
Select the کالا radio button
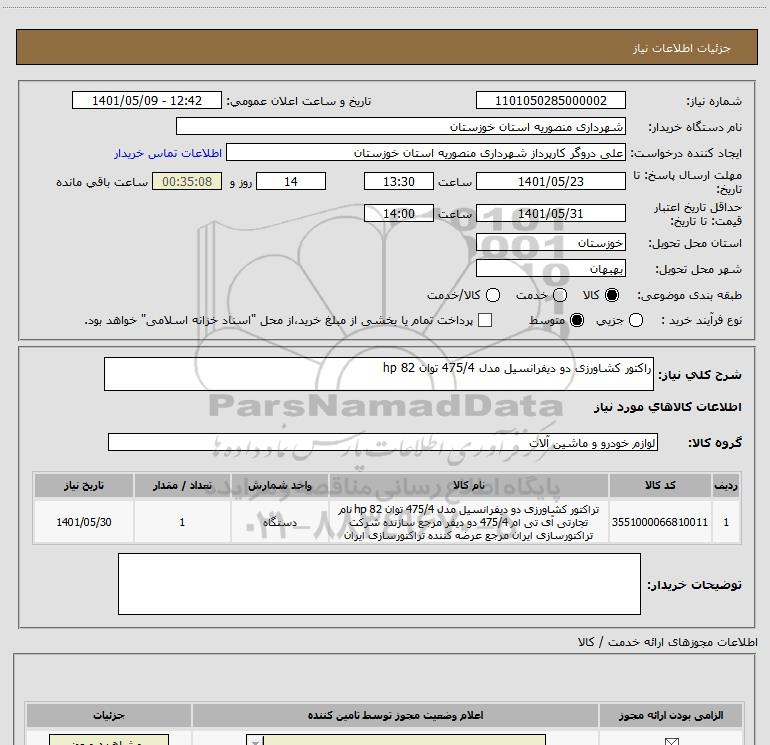point(612,295)
